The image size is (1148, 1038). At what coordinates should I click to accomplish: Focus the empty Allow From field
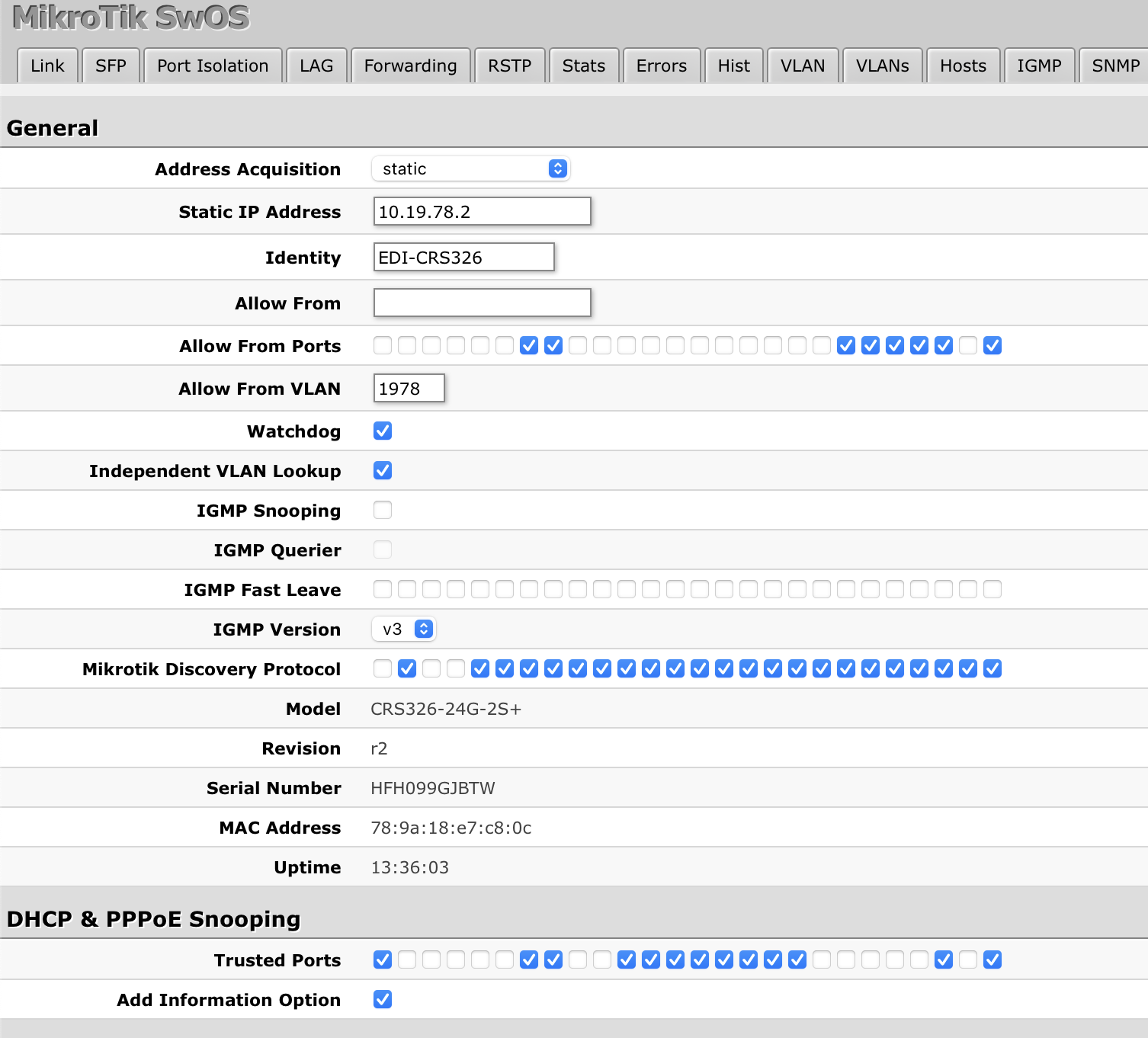click(482, 303)
